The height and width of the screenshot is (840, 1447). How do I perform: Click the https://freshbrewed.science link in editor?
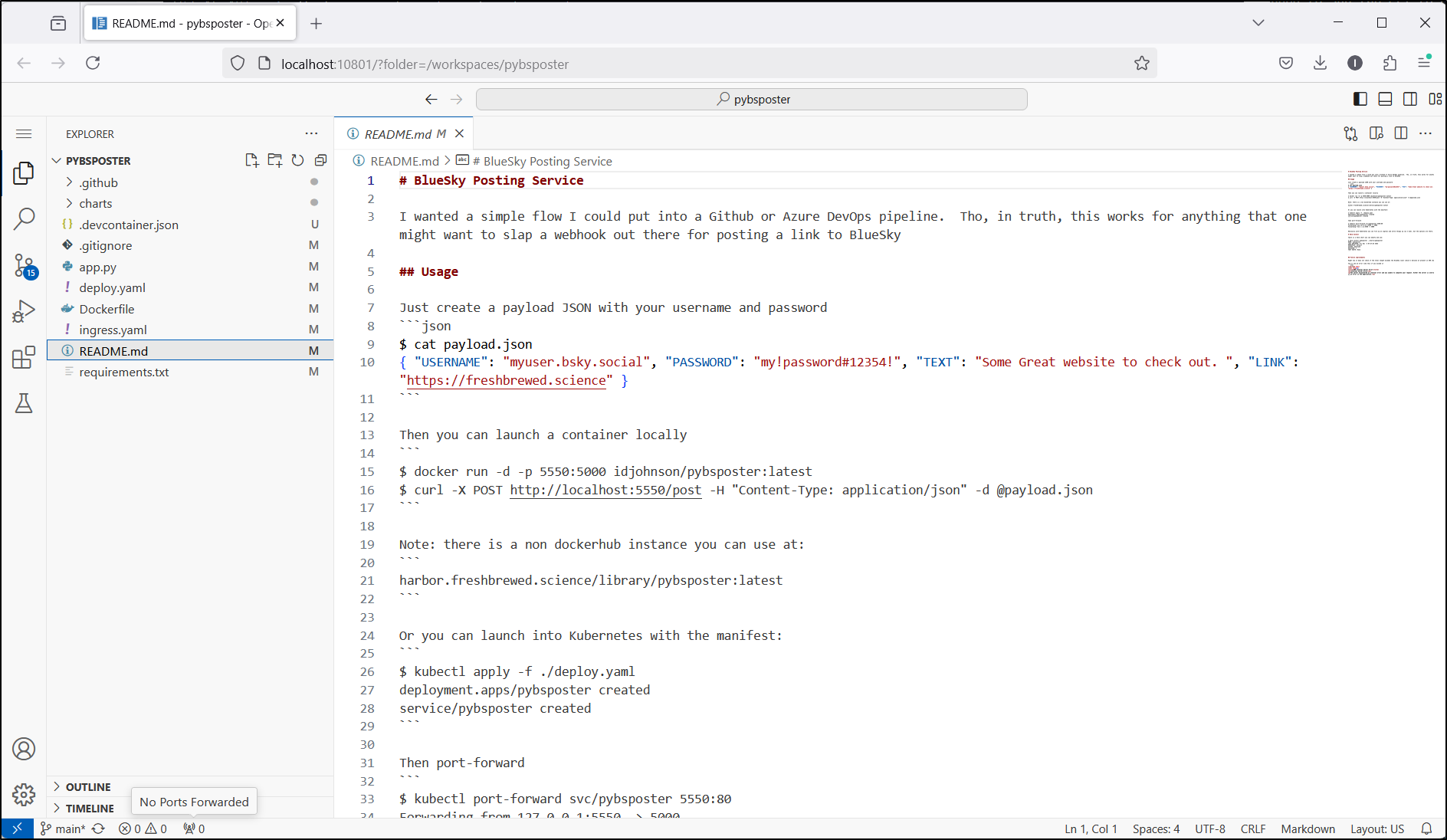(506, 380)
